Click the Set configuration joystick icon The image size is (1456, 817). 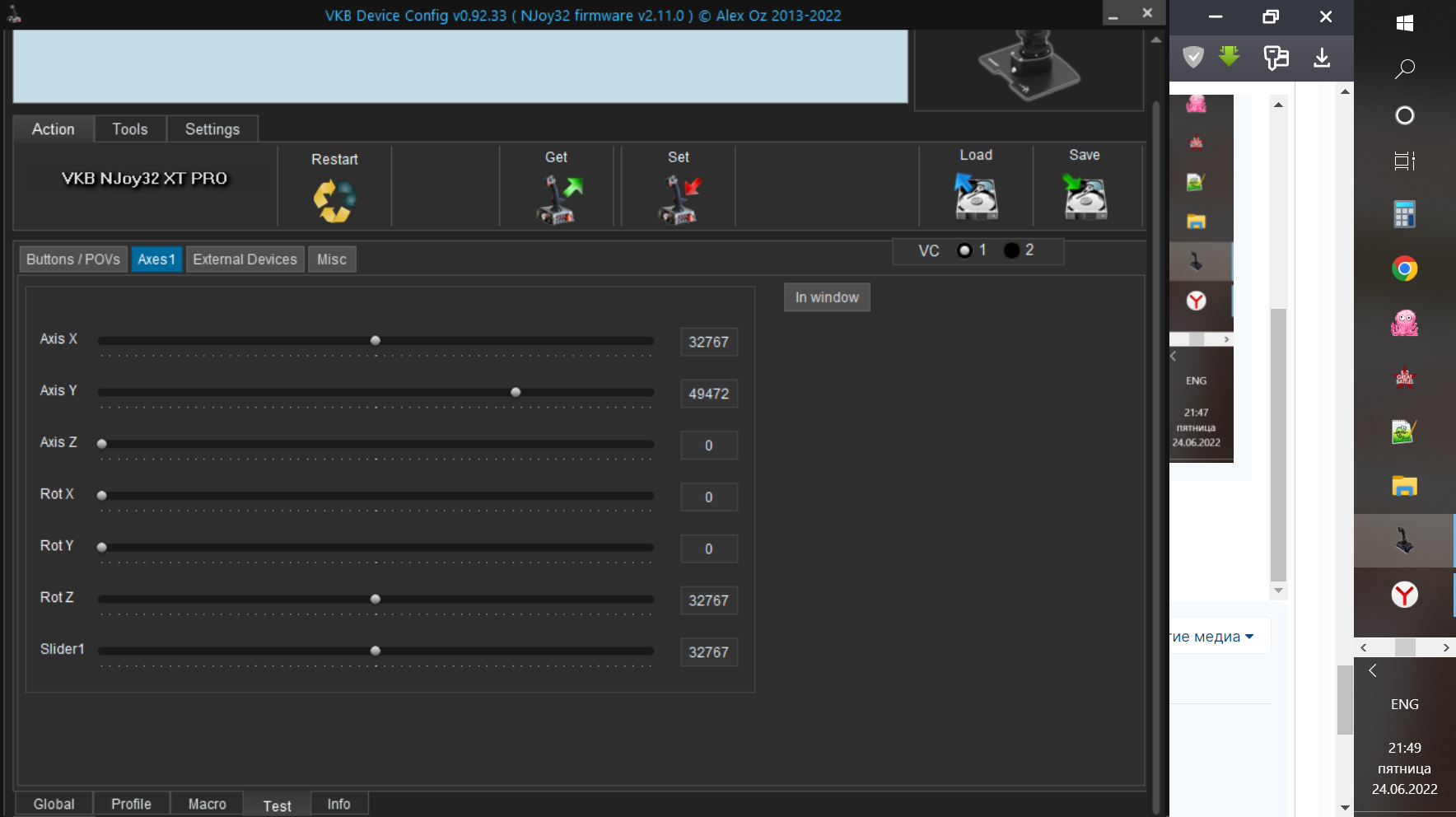tap(680, 200)
